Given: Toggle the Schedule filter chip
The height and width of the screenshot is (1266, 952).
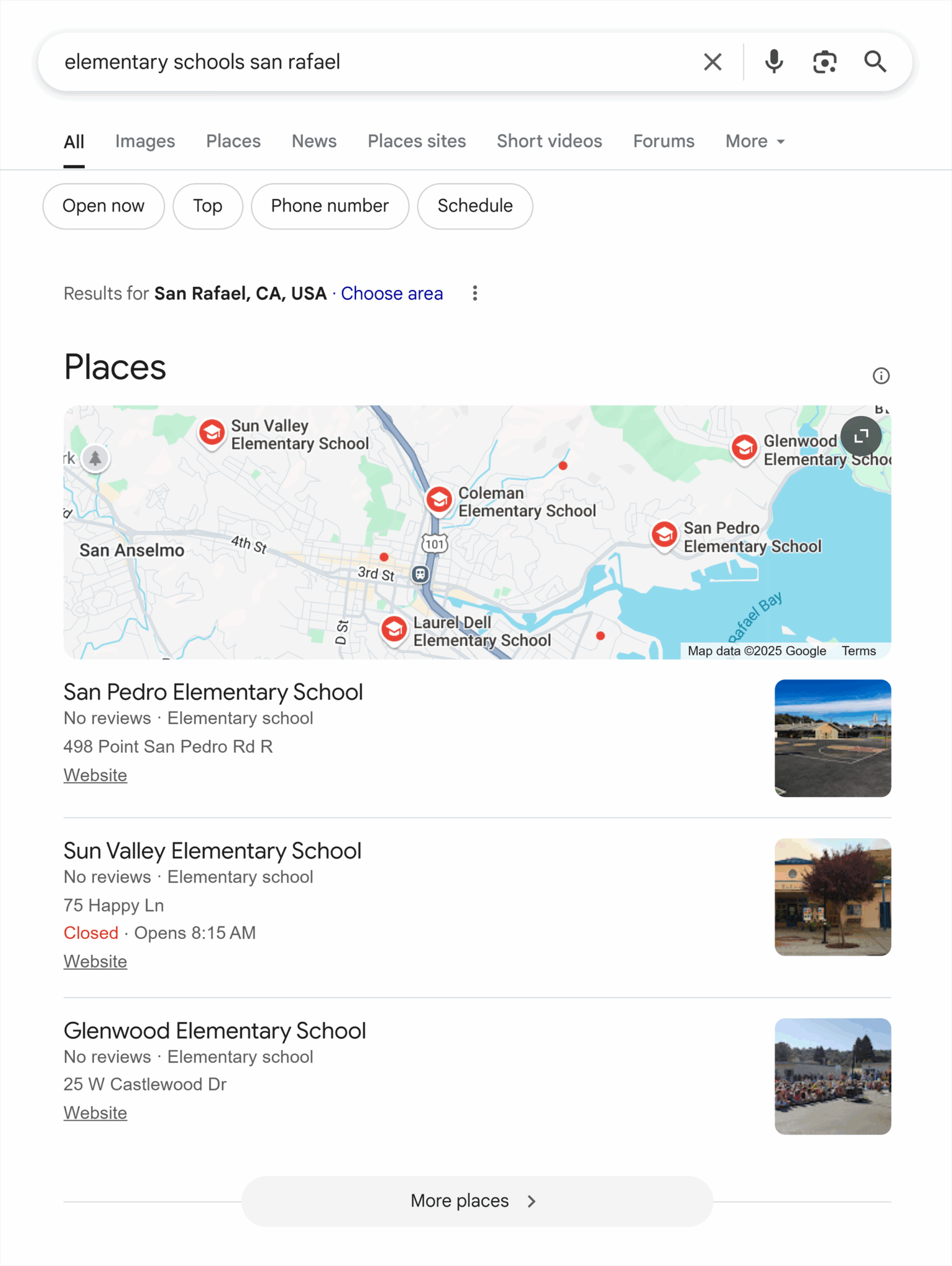Looking at the screenshot, I should click(x=475, y=206).
